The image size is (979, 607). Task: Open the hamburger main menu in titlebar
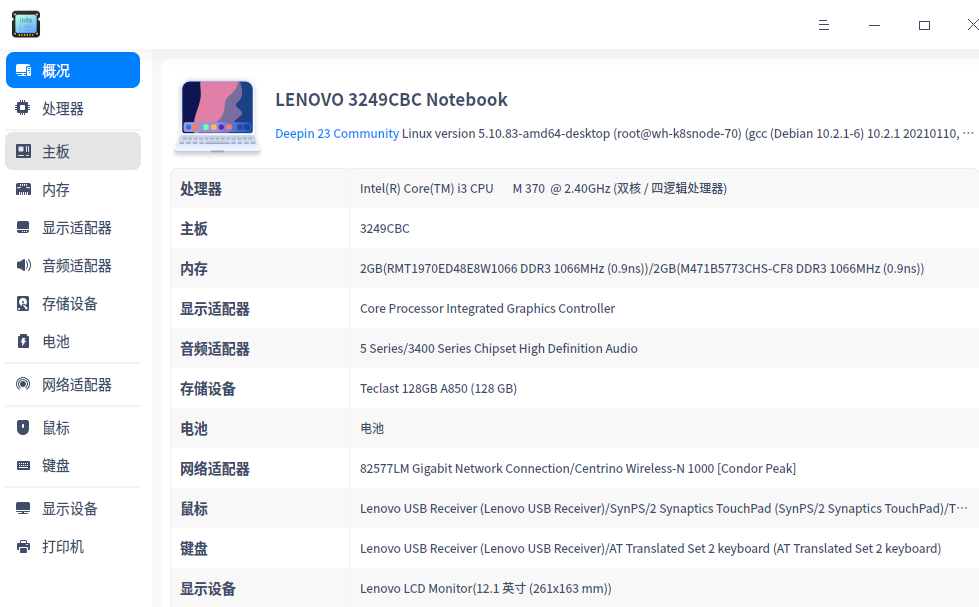point(824,25)
